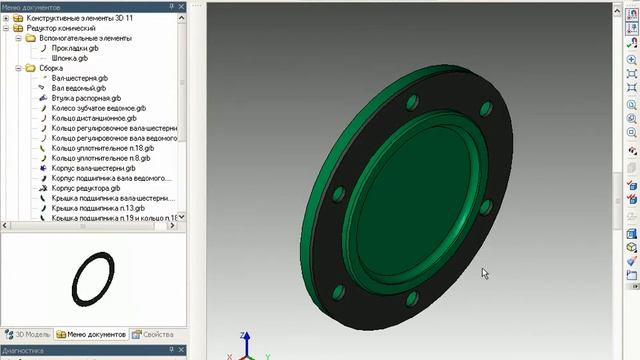Select the Меню документов tab
The image size is (640, 360).
[91, 334]
